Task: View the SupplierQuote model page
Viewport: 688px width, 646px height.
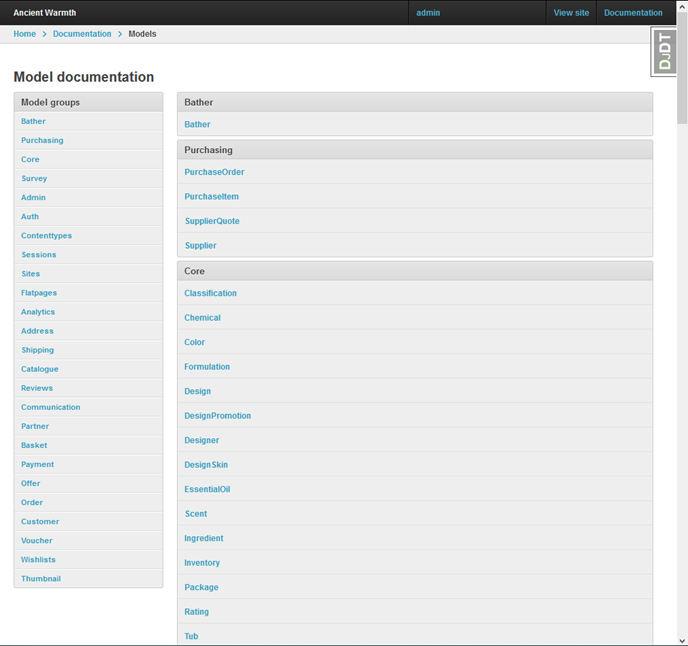Action: [x=212, y=221]
